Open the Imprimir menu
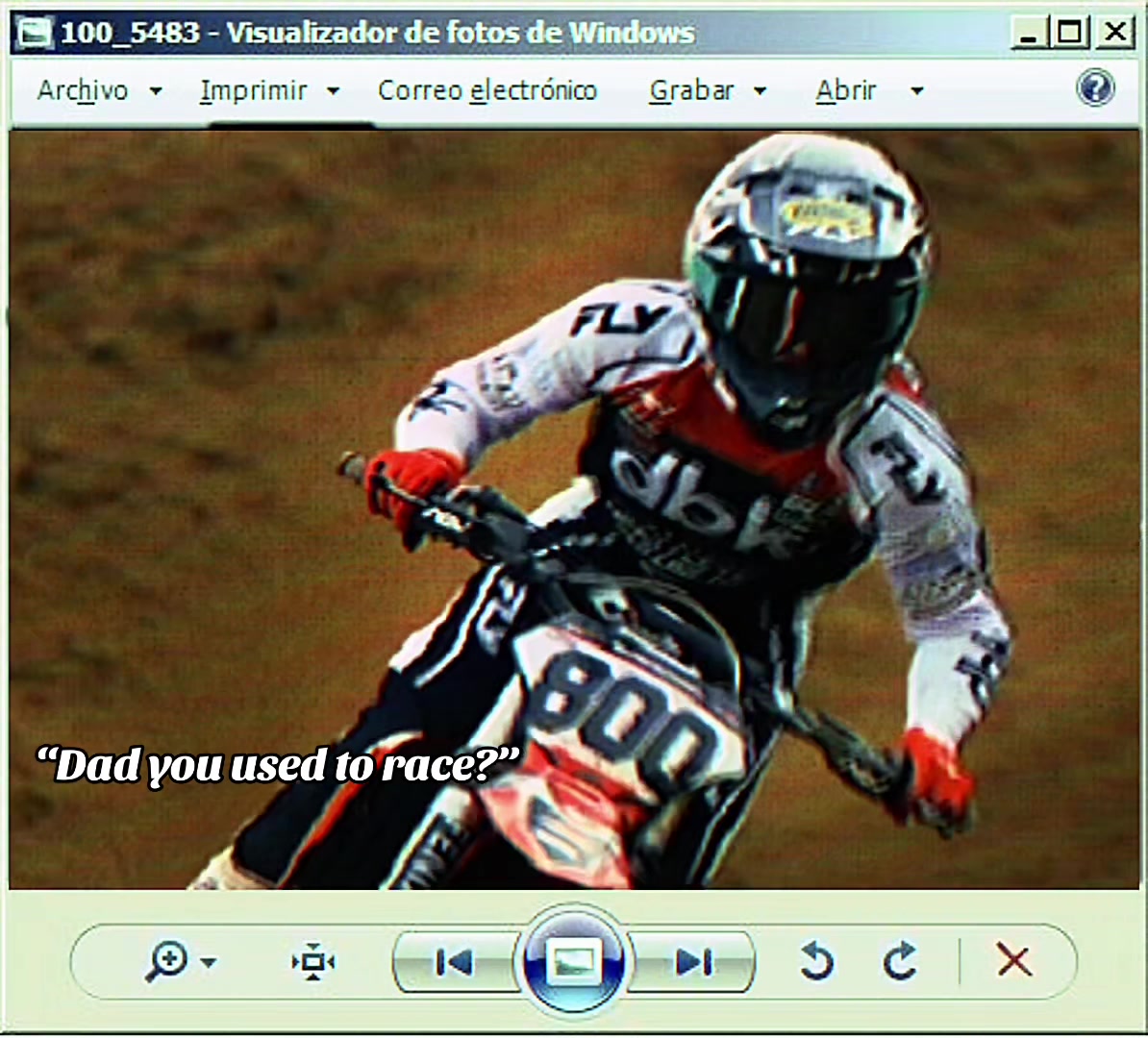The image size is (1148, 1038). [253, 90]
